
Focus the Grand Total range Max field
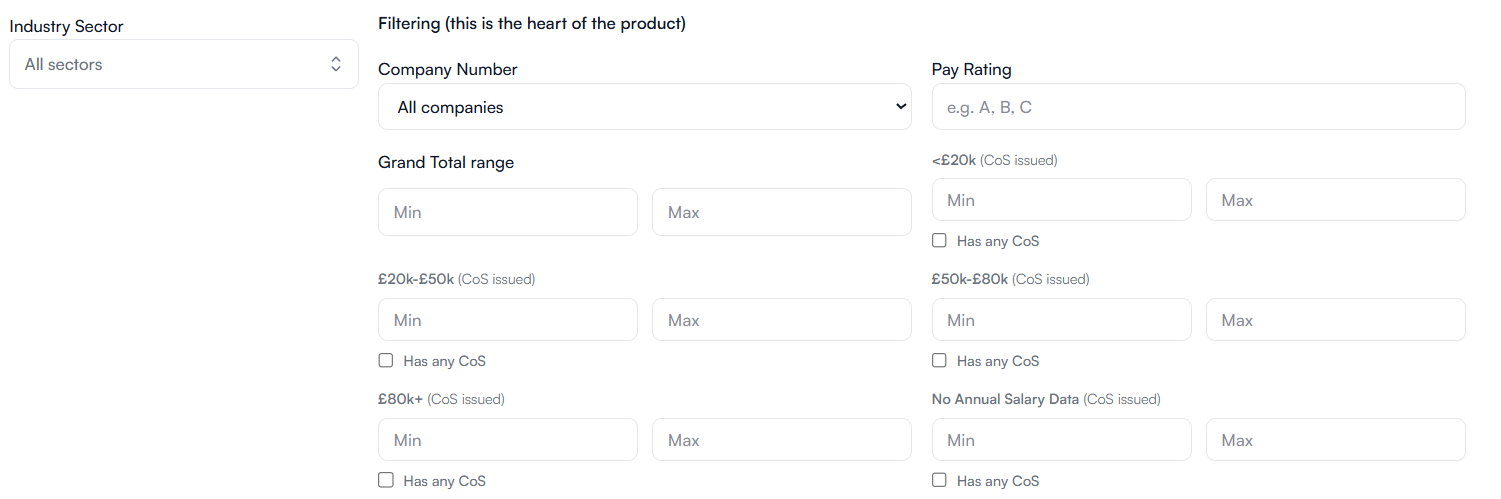[x=781, y=212]
